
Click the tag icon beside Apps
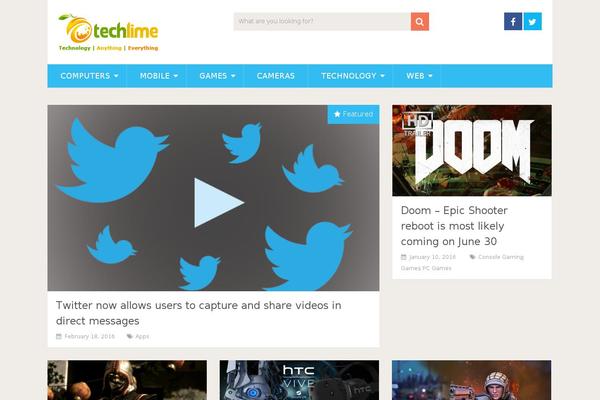[x=130, y=336]
